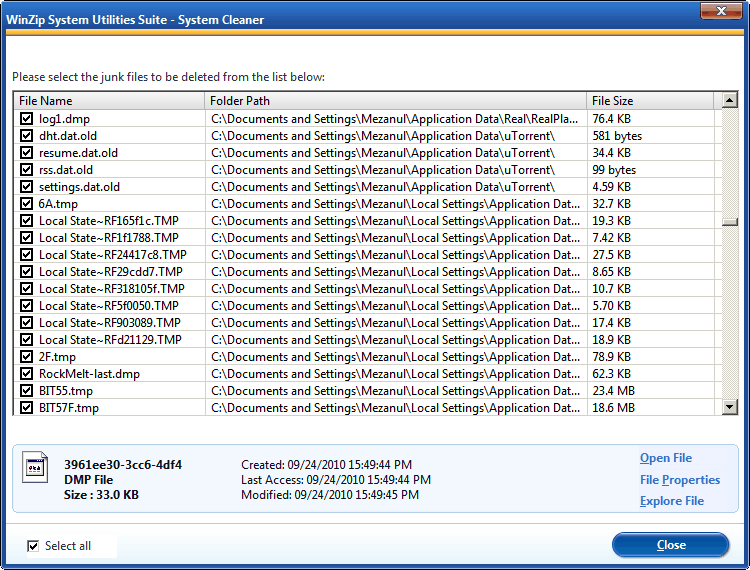
Task: Toggle Local State~RF5f0050.TMP checkbox
Action: pyautogui.click(x=26, y=306)
